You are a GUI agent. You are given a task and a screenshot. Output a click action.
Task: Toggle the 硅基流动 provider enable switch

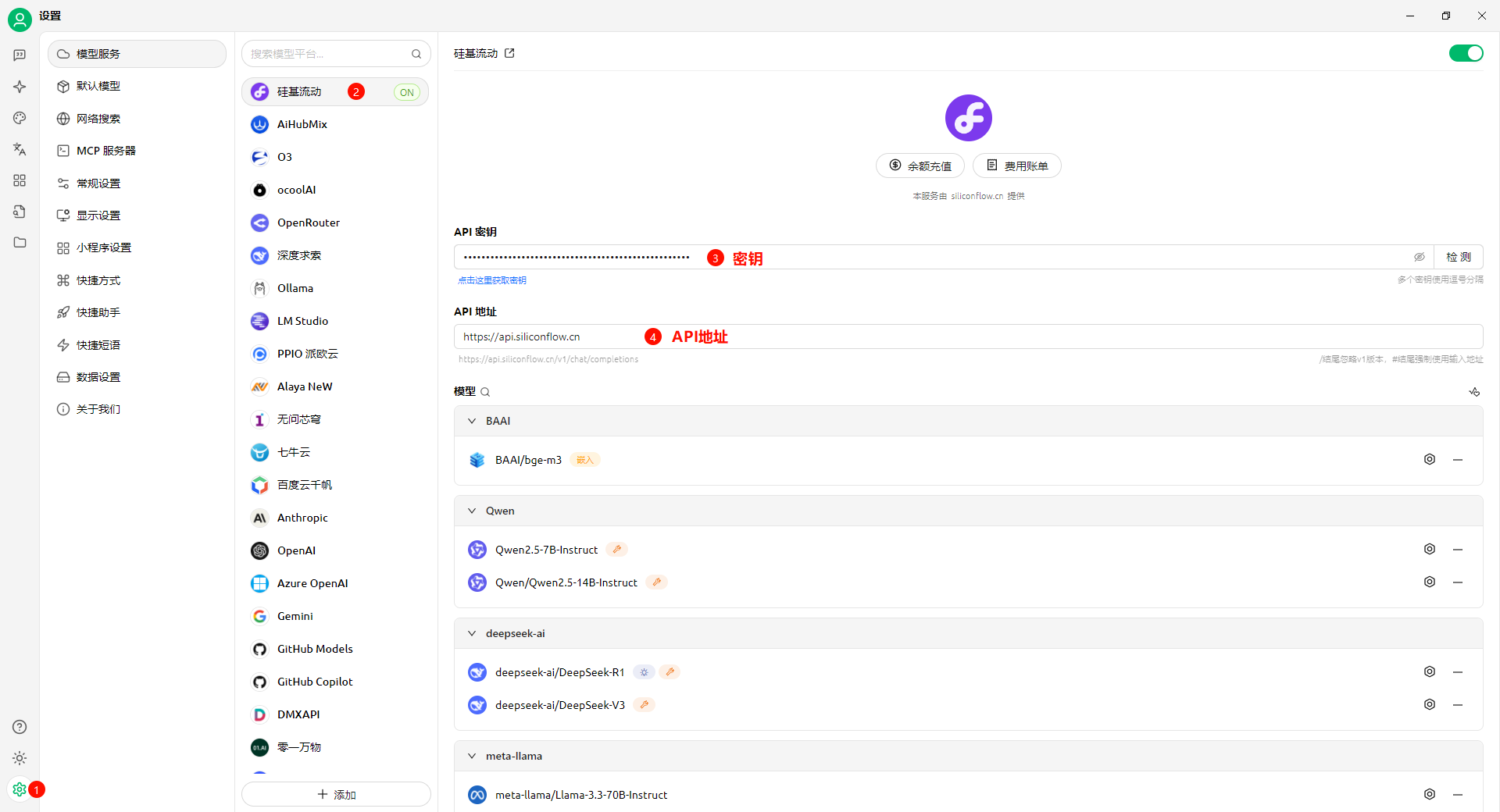click(x=1466, y=53)
